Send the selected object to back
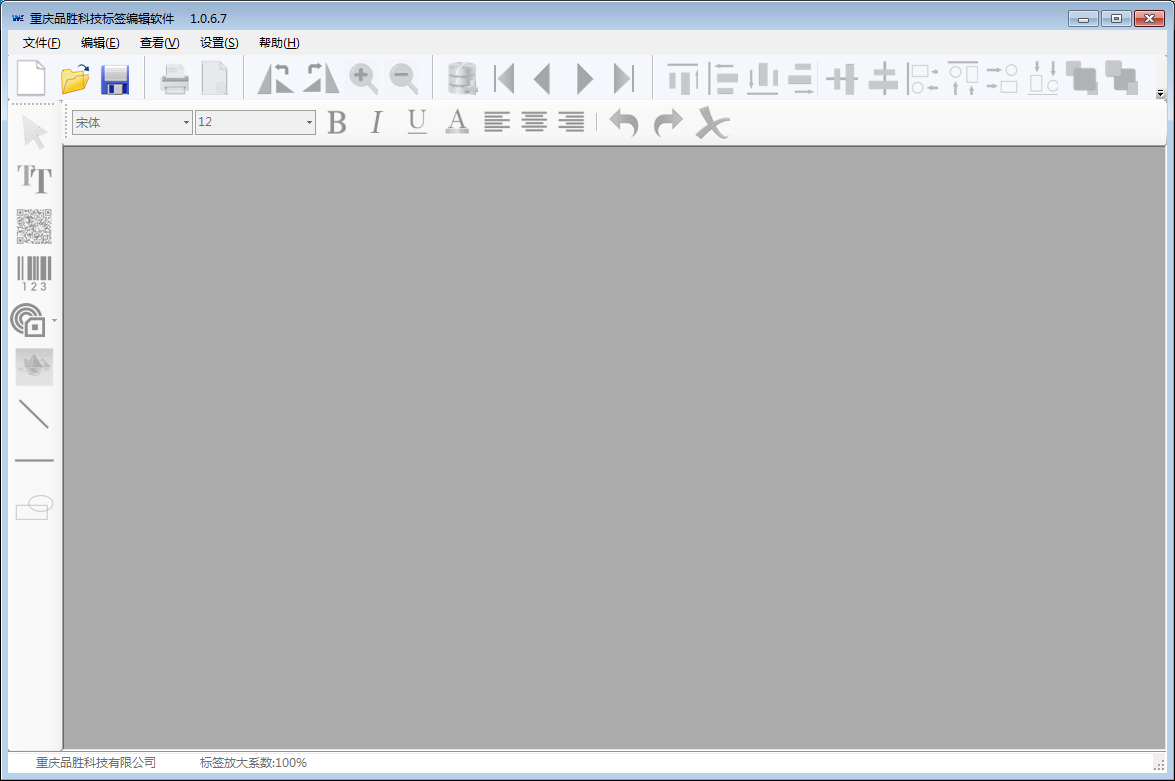Screen dimensions: 1175x781 click(1122, 78)
